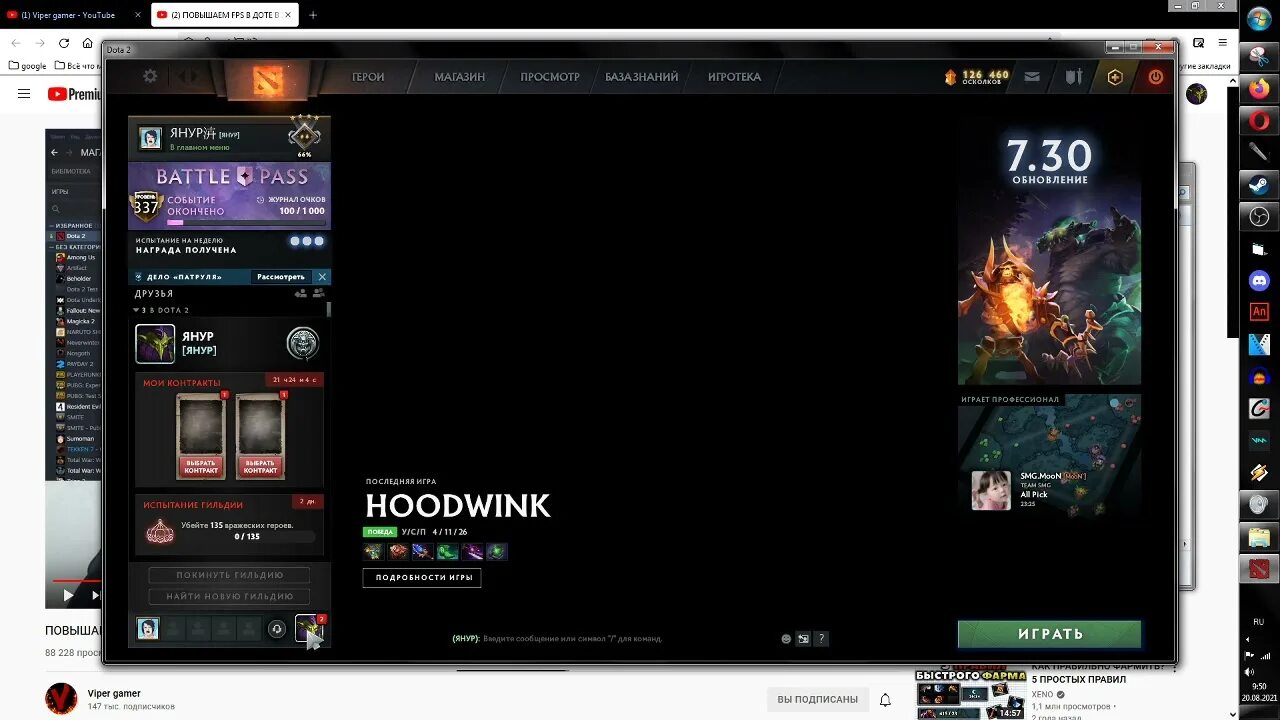Click the last item icon under Hoodwink
This screenshot has height=720, width=1280.
click(x=497, y=551)
